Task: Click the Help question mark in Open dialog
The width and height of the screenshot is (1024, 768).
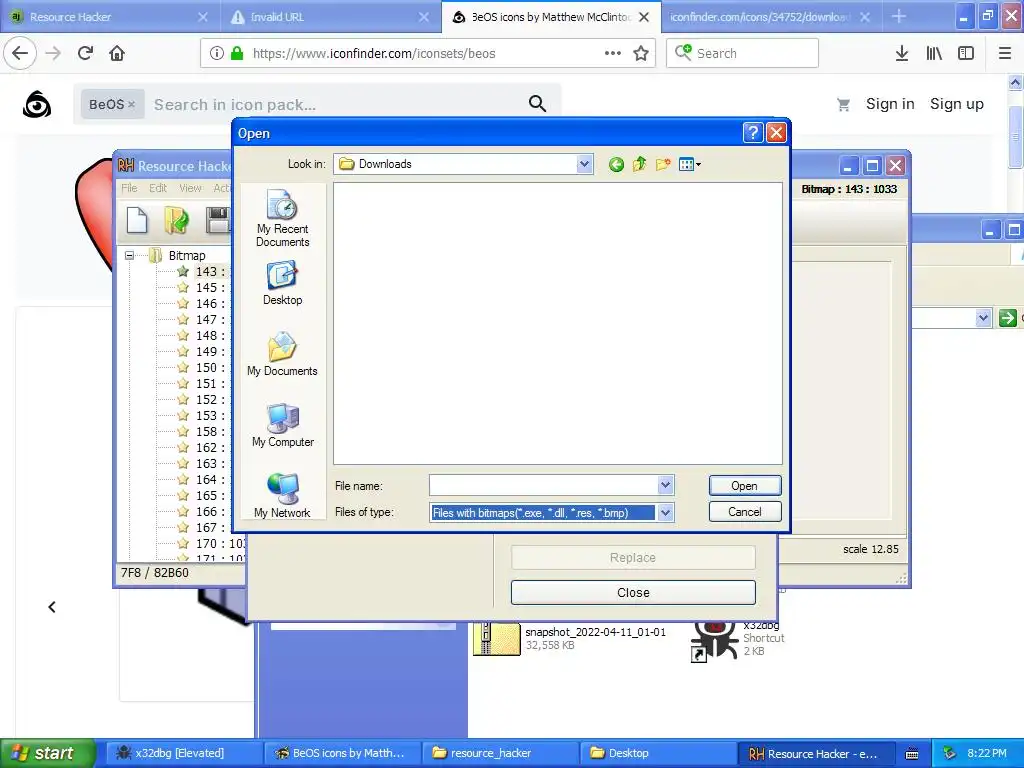Action: [752, 133]
